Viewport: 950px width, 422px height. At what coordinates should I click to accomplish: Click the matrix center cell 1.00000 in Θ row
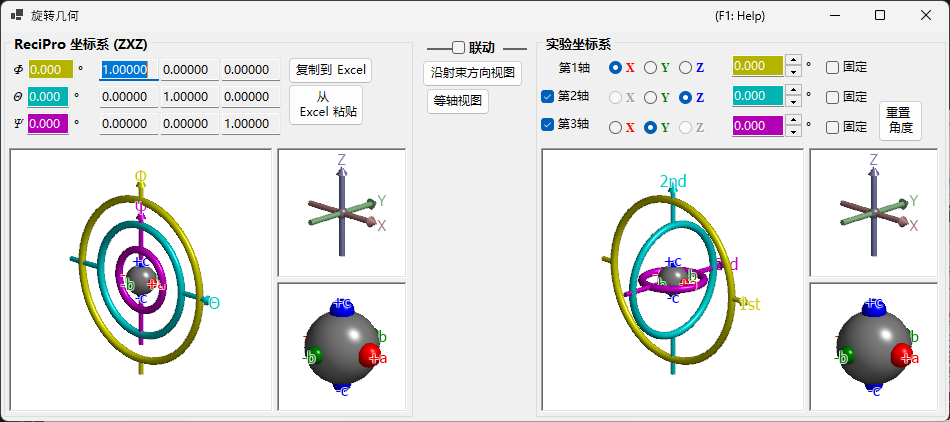[190, 97]
